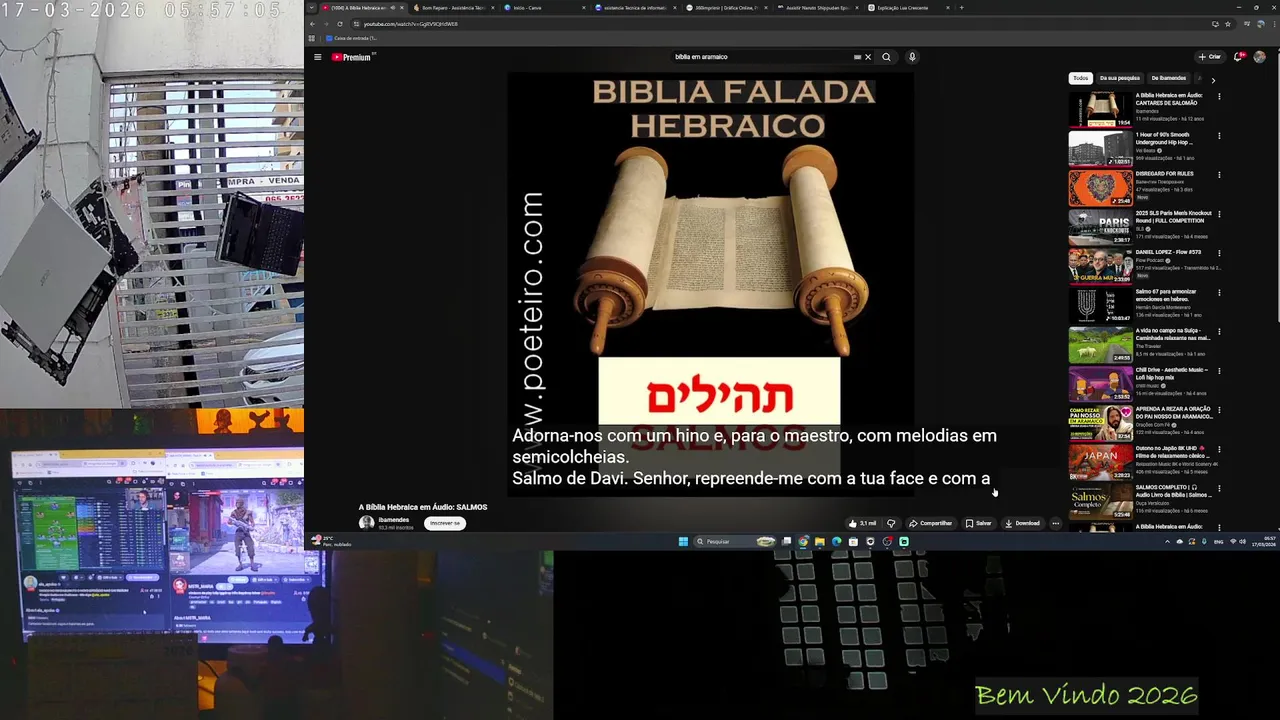The width and height of the screenshot is (1280, 720).
Task: Reload the page with browser refresh icon
Action: coord(339,23)
